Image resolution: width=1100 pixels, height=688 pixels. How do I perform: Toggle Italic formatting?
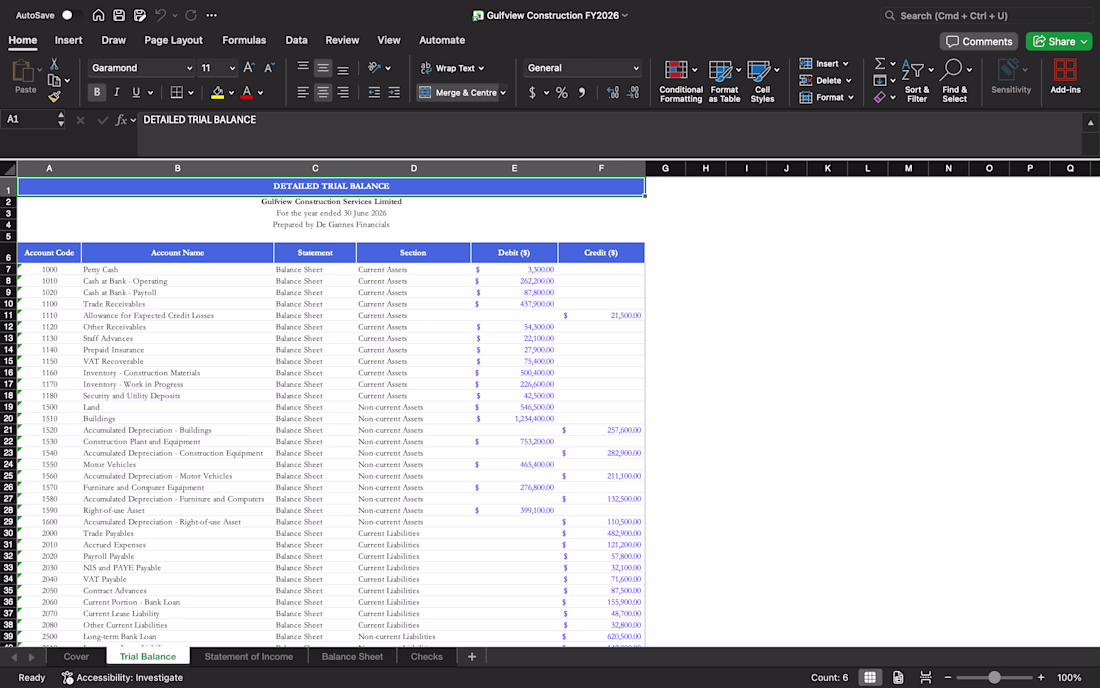pyautogui.click(x=116, y=92)
